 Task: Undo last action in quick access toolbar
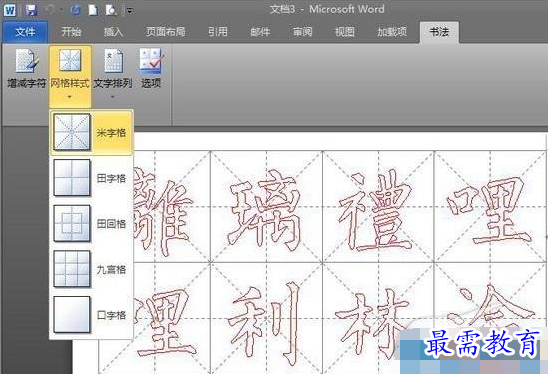tap(50, 10)
